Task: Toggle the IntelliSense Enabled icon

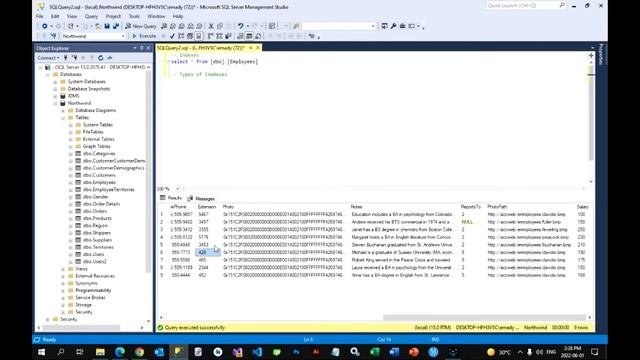Action: [199, 36]
